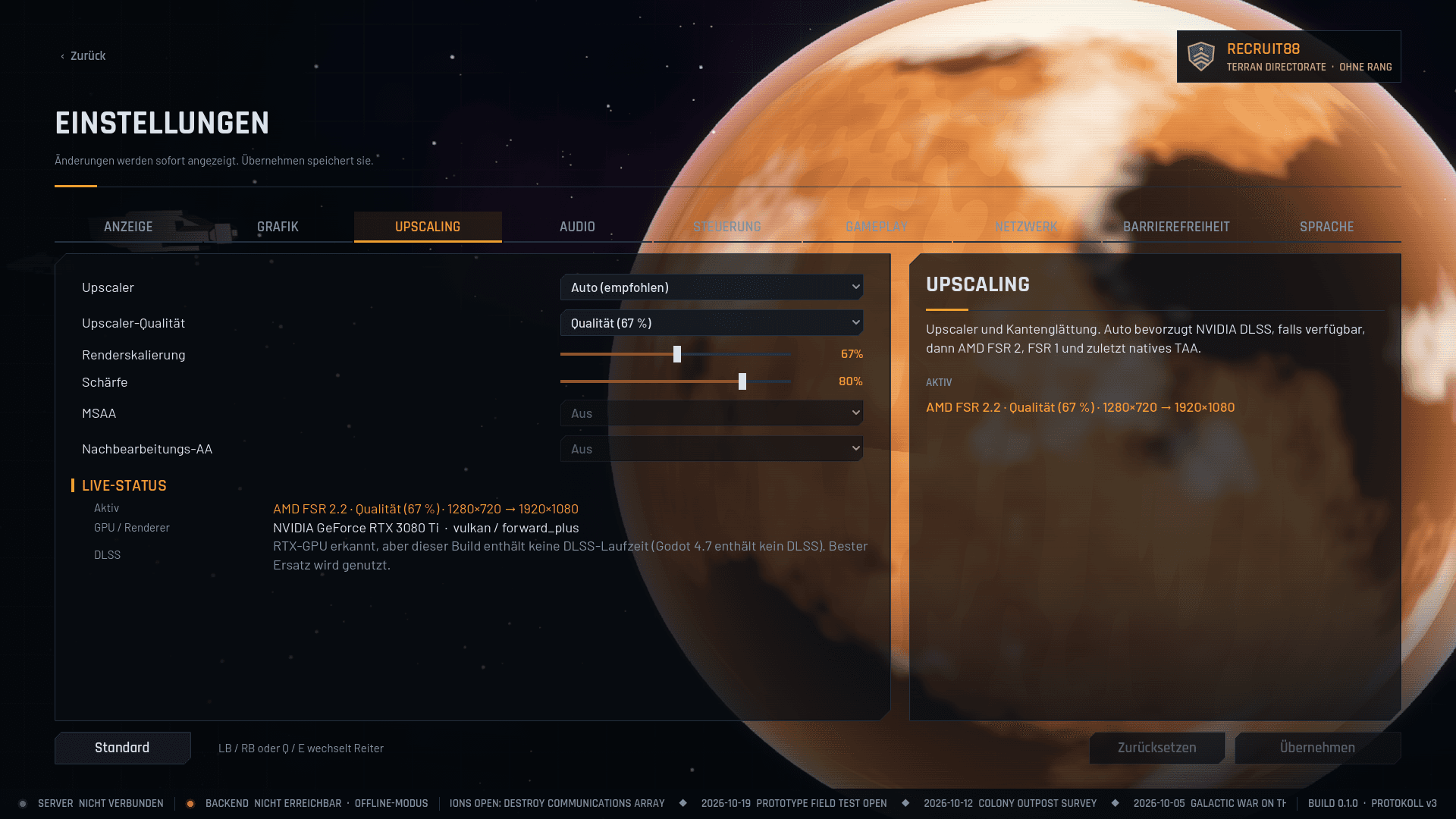Open the Nachbearbeitungs-AA dropdown
The image size is (1456, 819).
(x=711, y=449)
